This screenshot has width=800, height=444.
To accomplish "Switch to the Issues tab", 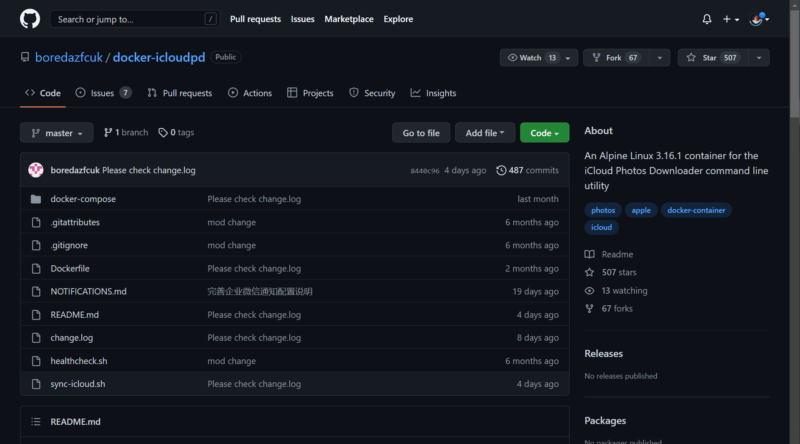I will (x=103, y=93).
